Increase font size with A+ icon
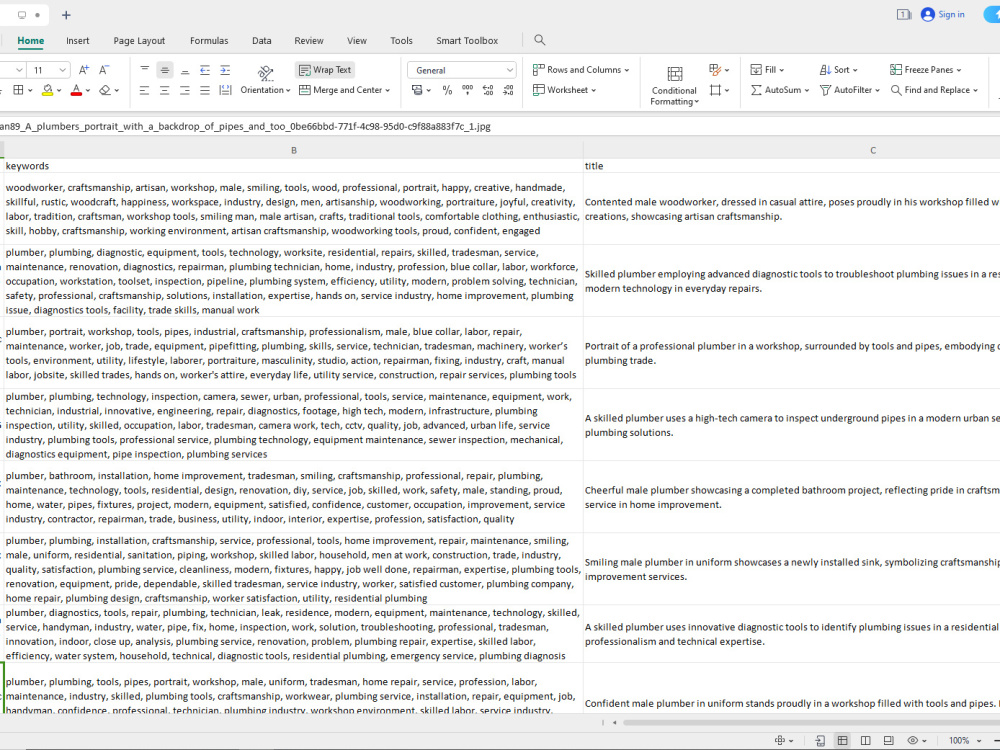The width and height of the screenshot is (1000, 750). coord(84,70)
